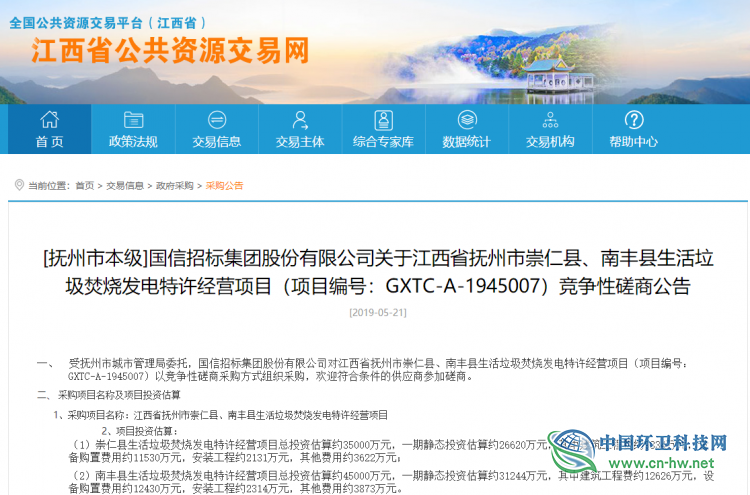Go to 政府采购 in the breadcrumb
Viewport: 750px width, 495px height.
pyautogui.click(x=175, y=186)
